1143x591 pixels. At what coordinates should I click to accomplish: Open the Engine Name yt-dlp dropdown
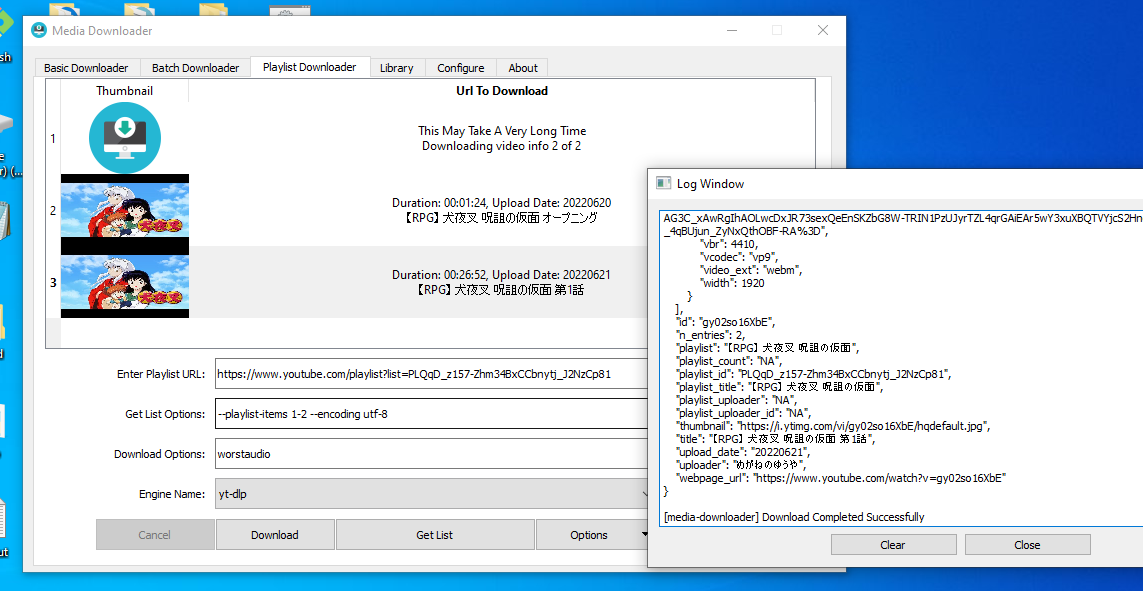[x=434, y=494]
